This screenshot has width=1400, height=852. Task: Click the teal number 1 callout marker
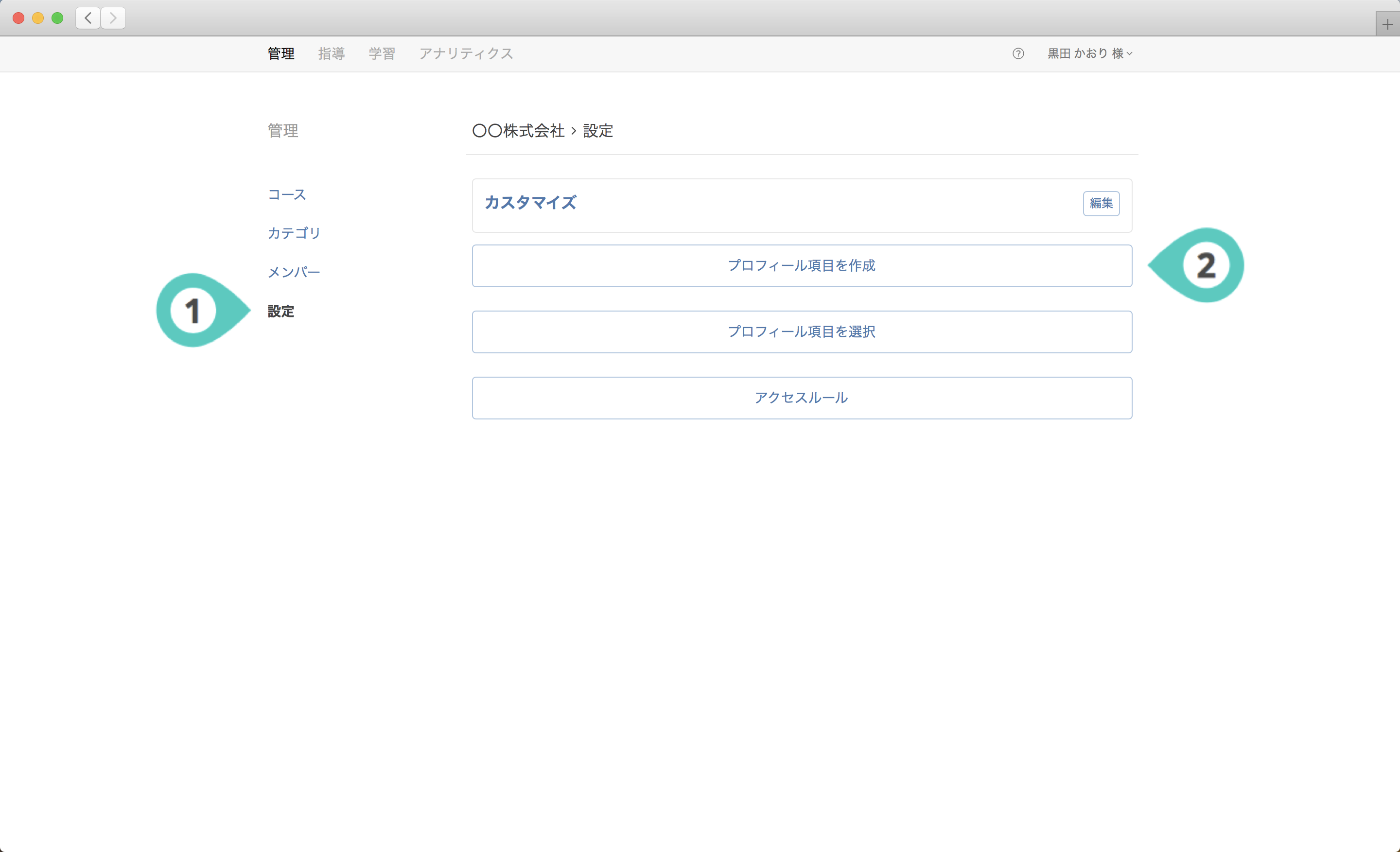click(x=194, y=311)
